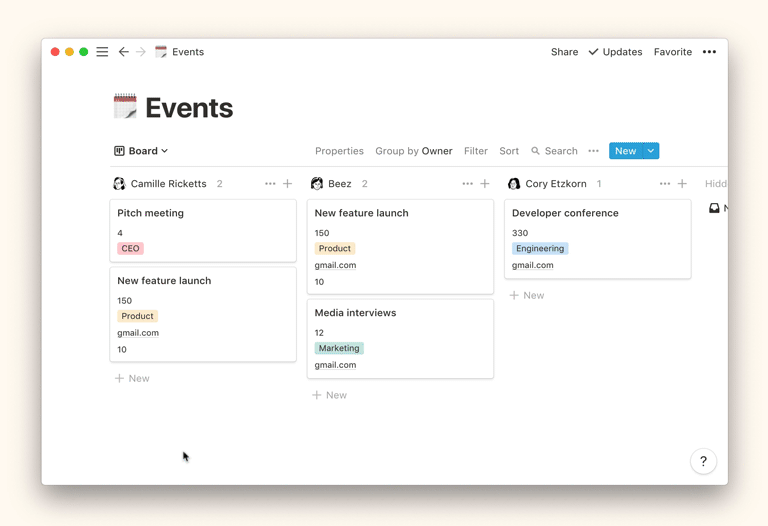Click the Share button
This screenshot has width=768, height=526.
[x=564, y=52]
